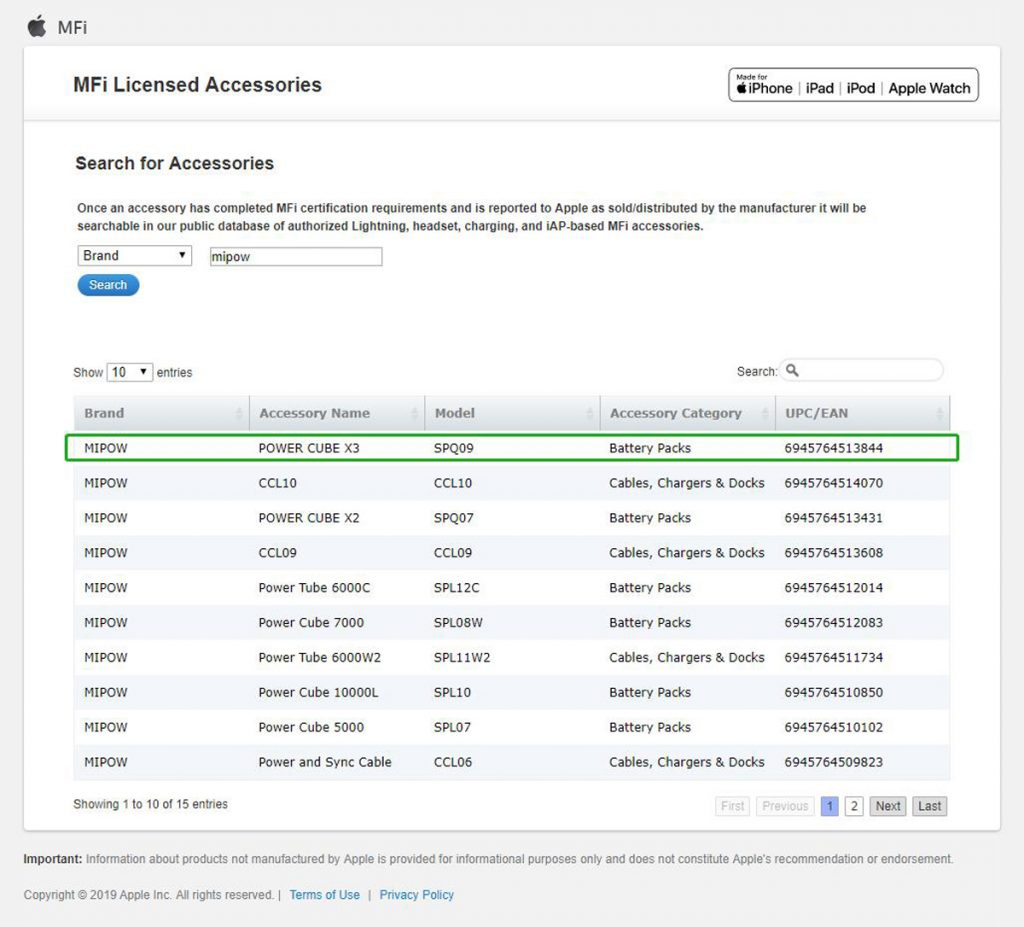The width and height of the screenshot is (1024, 927).
Task: Select the CCL09 model cell
Action: pos(453,553)
